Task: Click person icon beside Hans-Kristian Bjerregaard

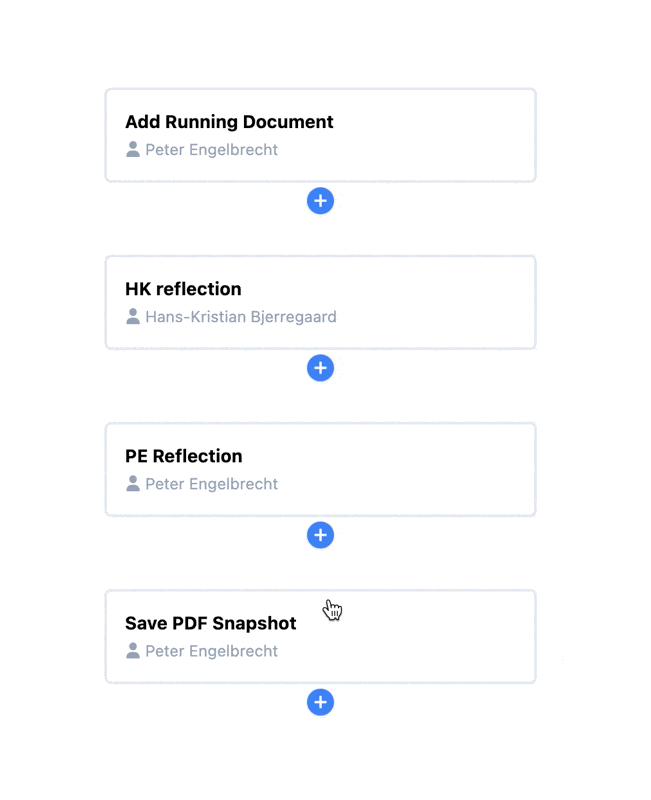Action: (x=133, y=317)
